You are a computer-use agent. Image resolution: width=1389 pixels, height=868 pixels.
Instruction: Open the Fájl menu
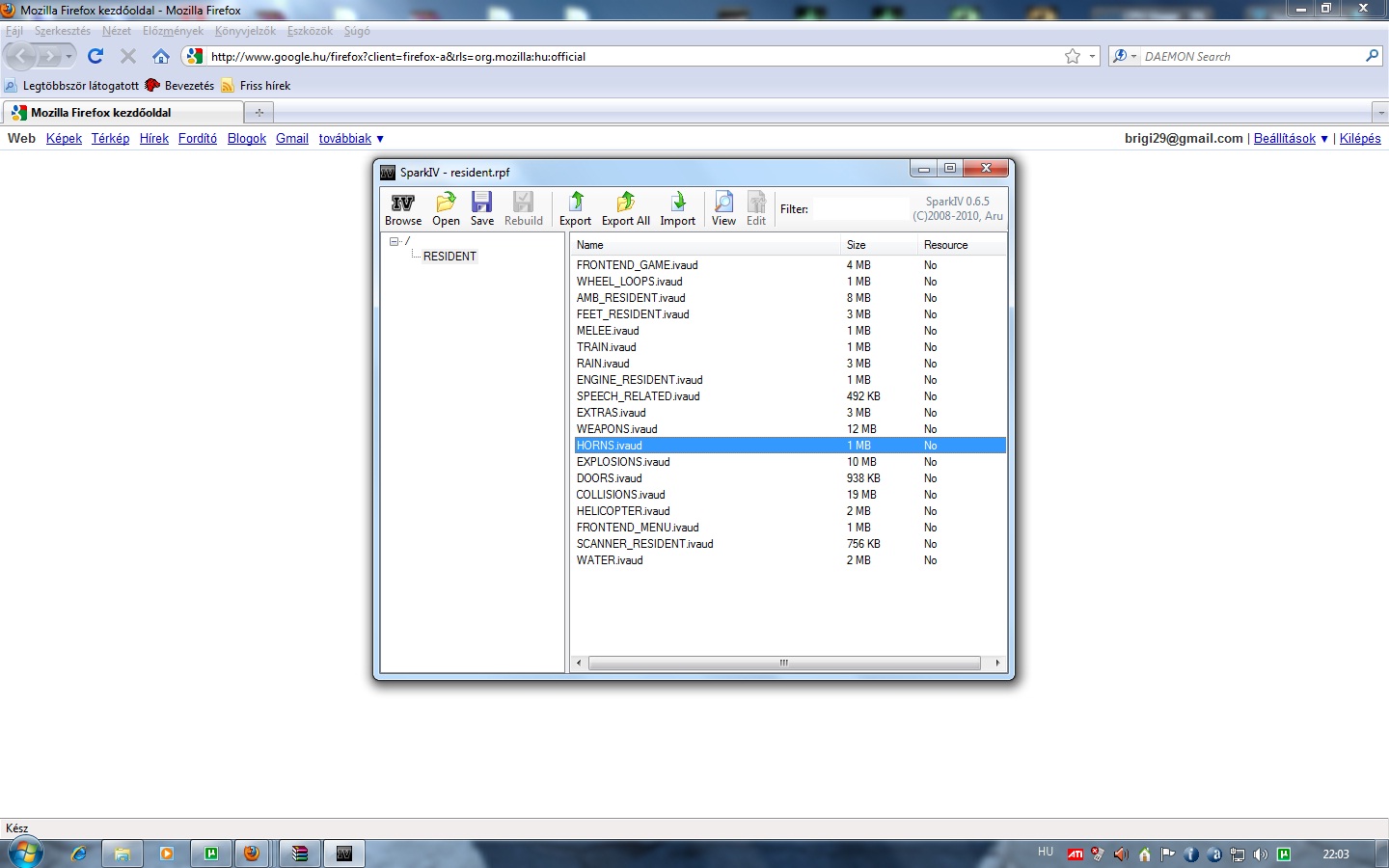[14, 31]
